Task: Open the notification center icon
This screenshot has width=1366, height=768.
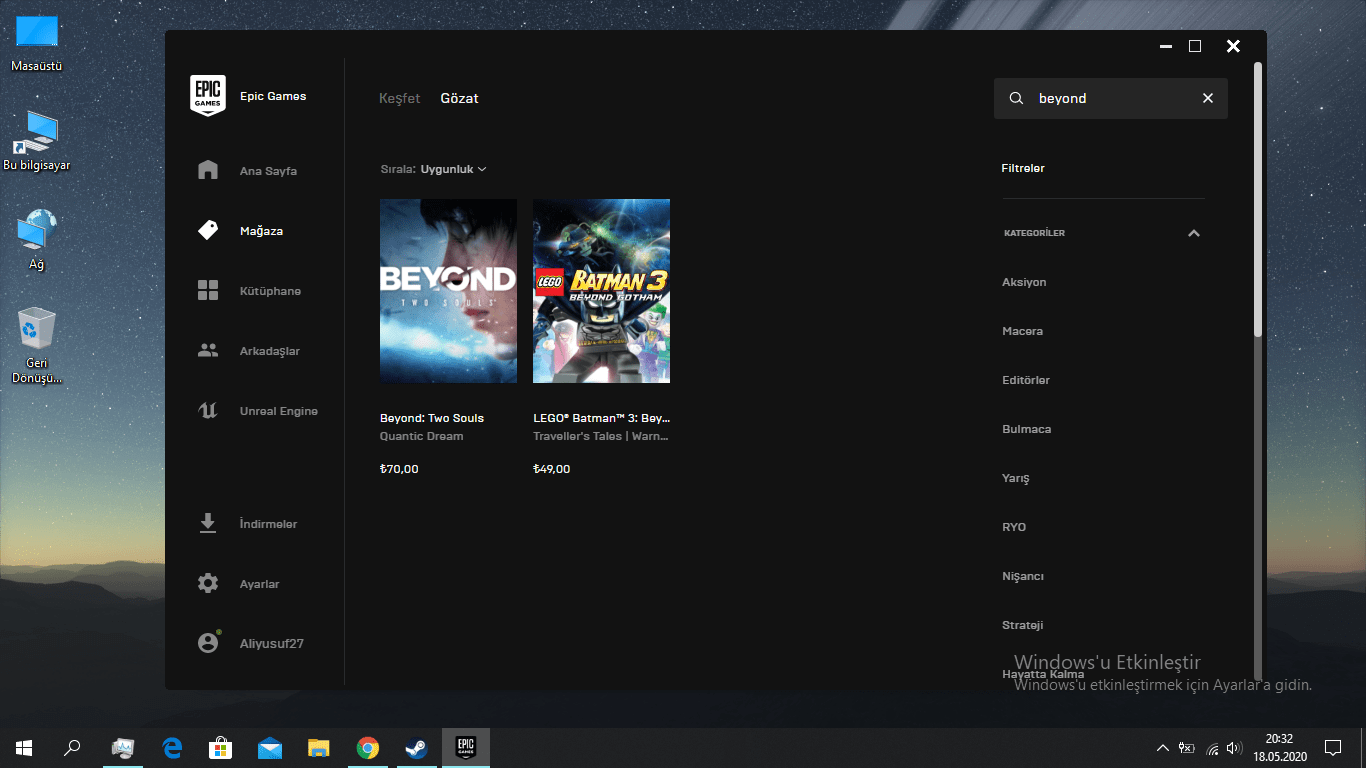Action: click(x=1333, y=747)
